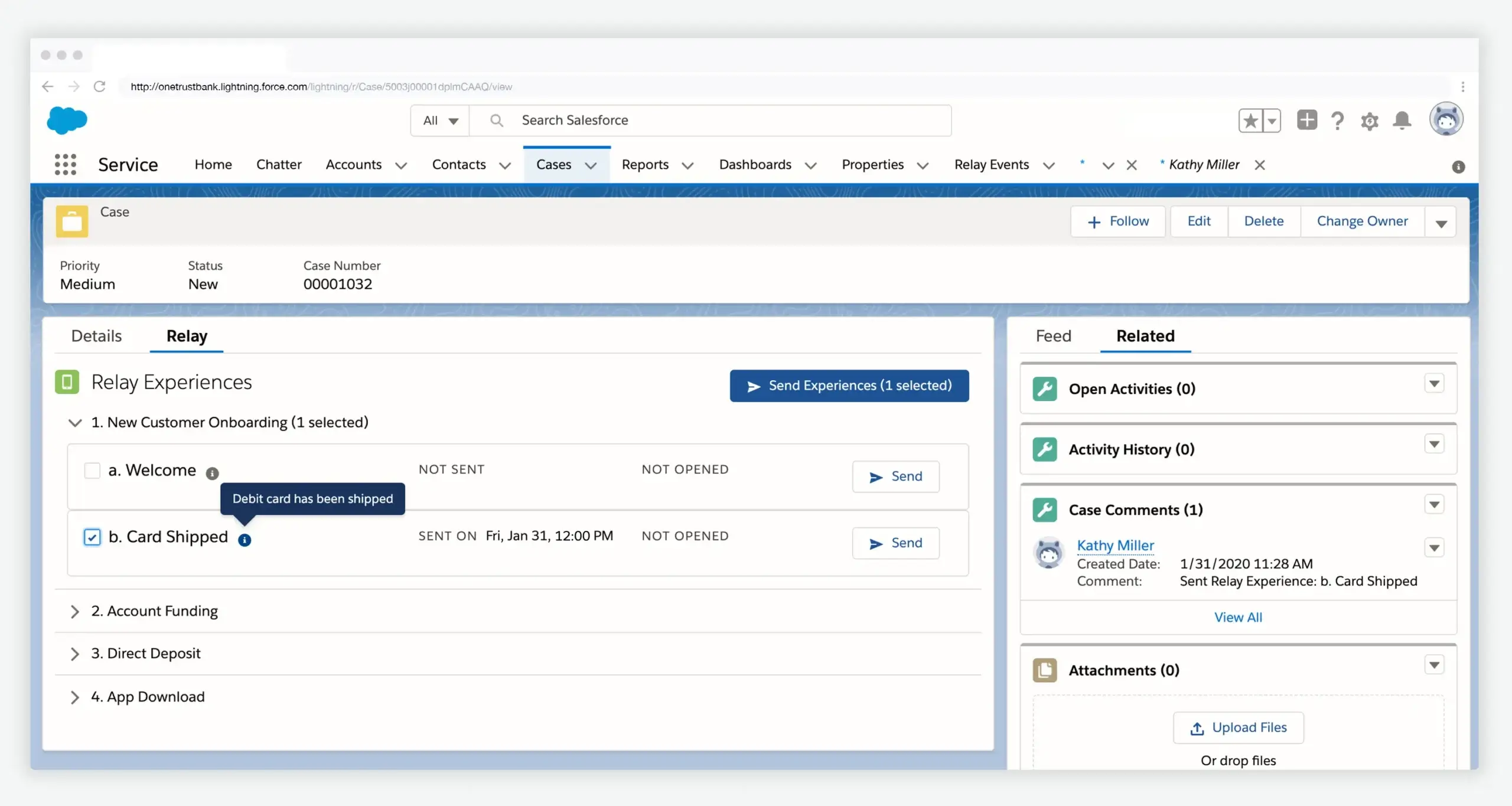Click the info icon next to Welcome
The image size is (1512, 806).
tap(212, 473)
